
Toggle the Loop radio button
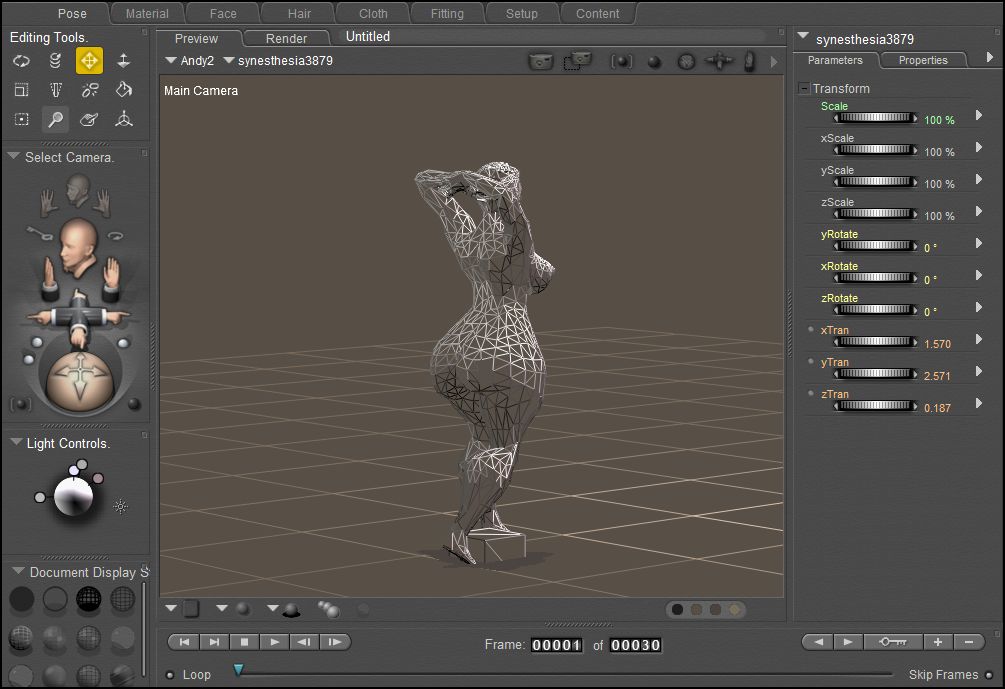[170, 675]
